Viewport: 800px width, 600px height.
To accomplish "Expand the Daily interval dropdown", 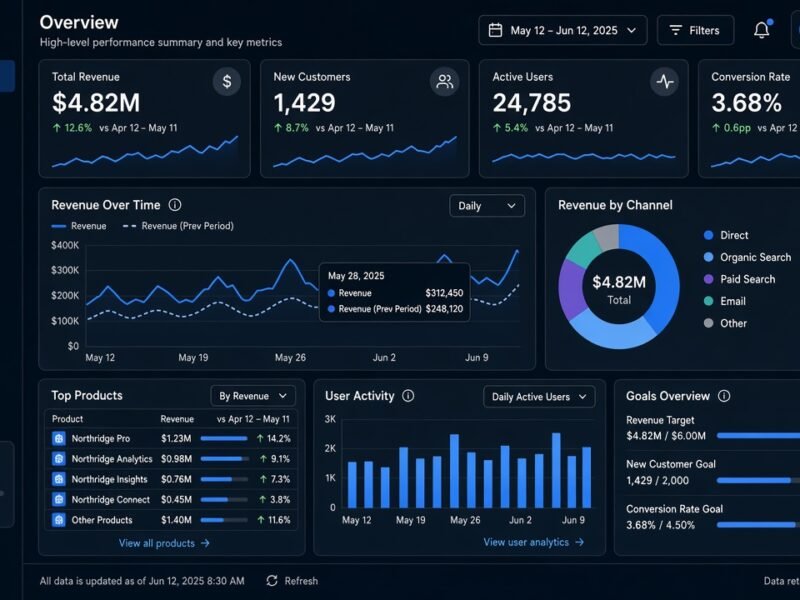I will point(487,206).
